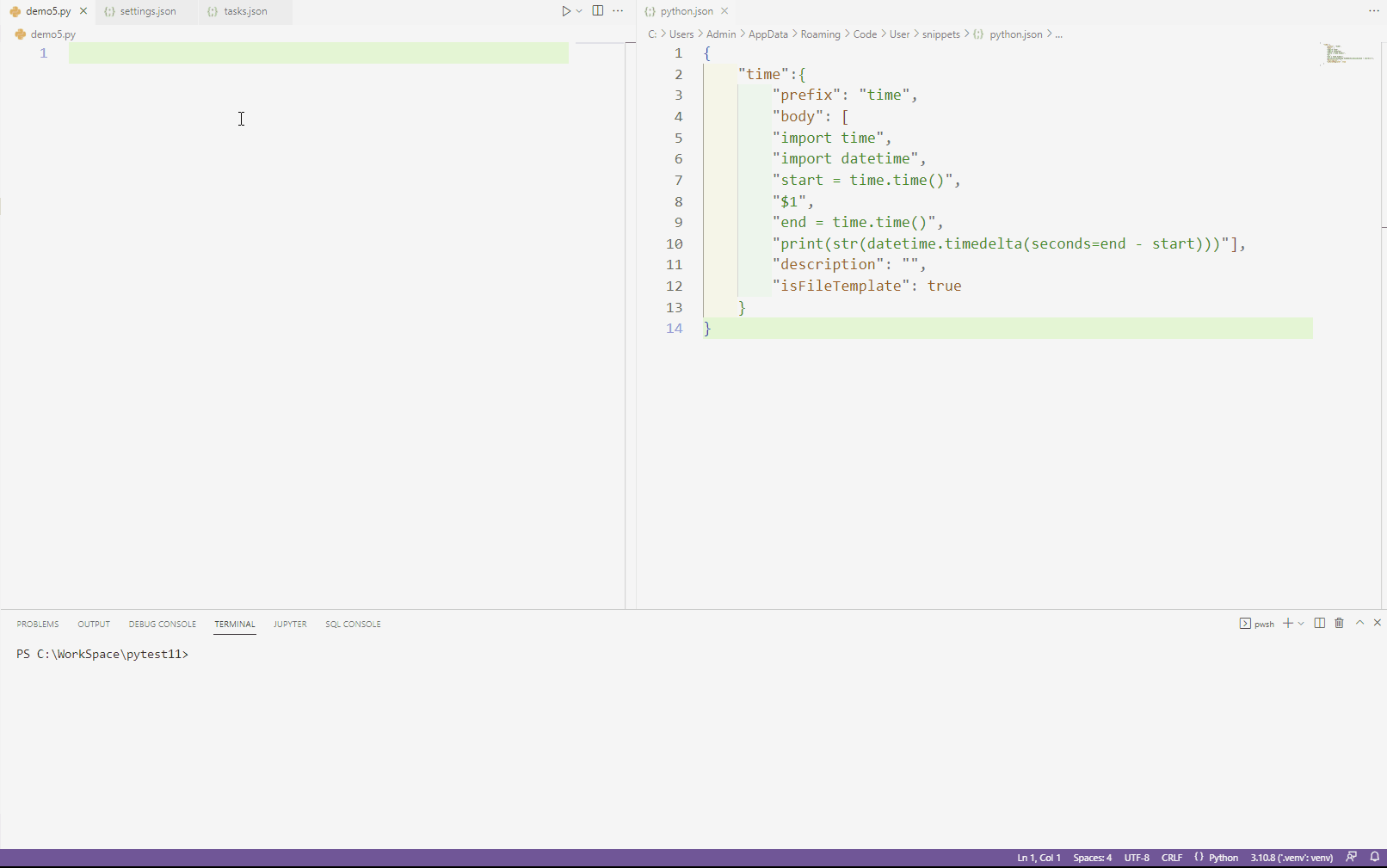Kill the terminal with the trash icon
The image size is (1387, 868).
pyautogui.click(x=1338, y=623)
